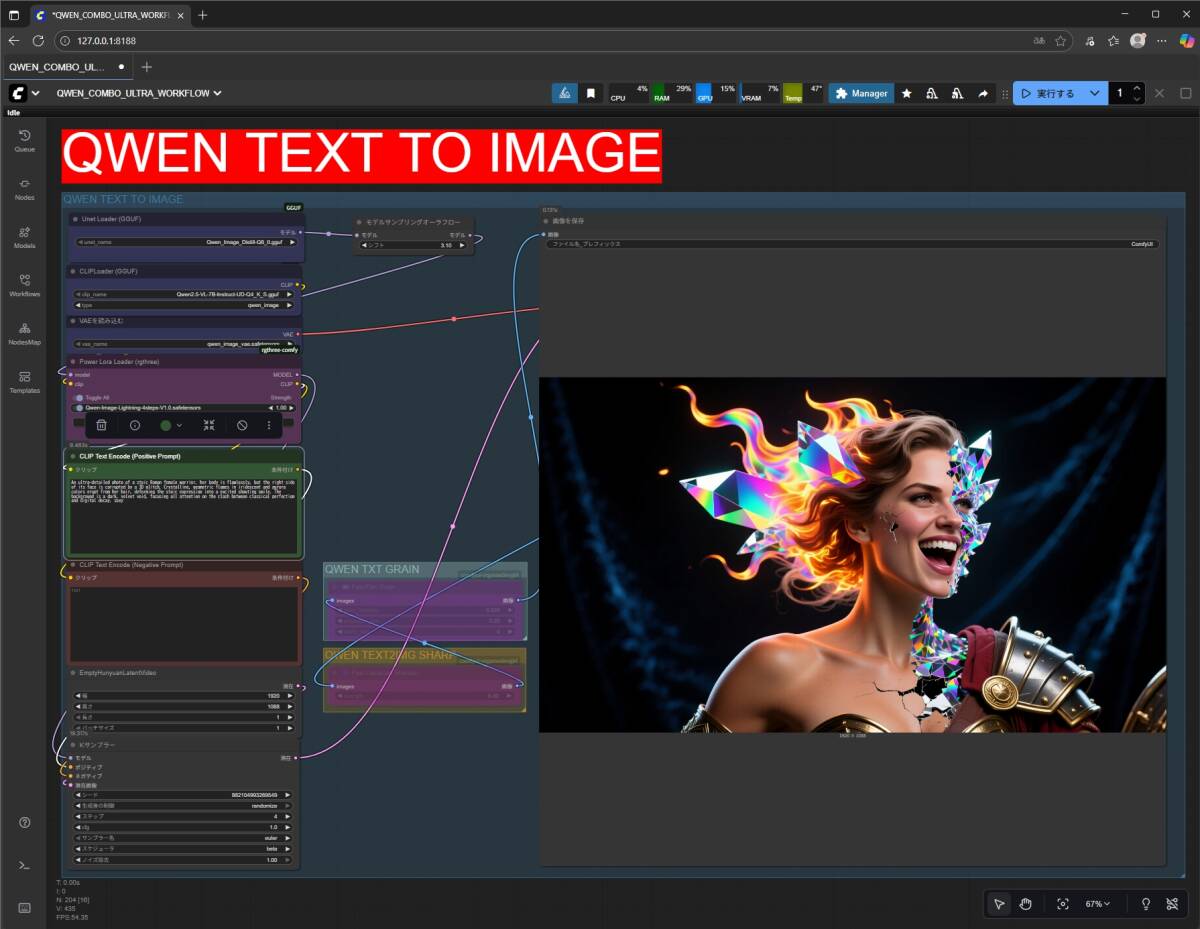Viewport: 1200px width, 929px height.
Task: Click the trash icon in node toolbar
Action: [x=101, y=425]
